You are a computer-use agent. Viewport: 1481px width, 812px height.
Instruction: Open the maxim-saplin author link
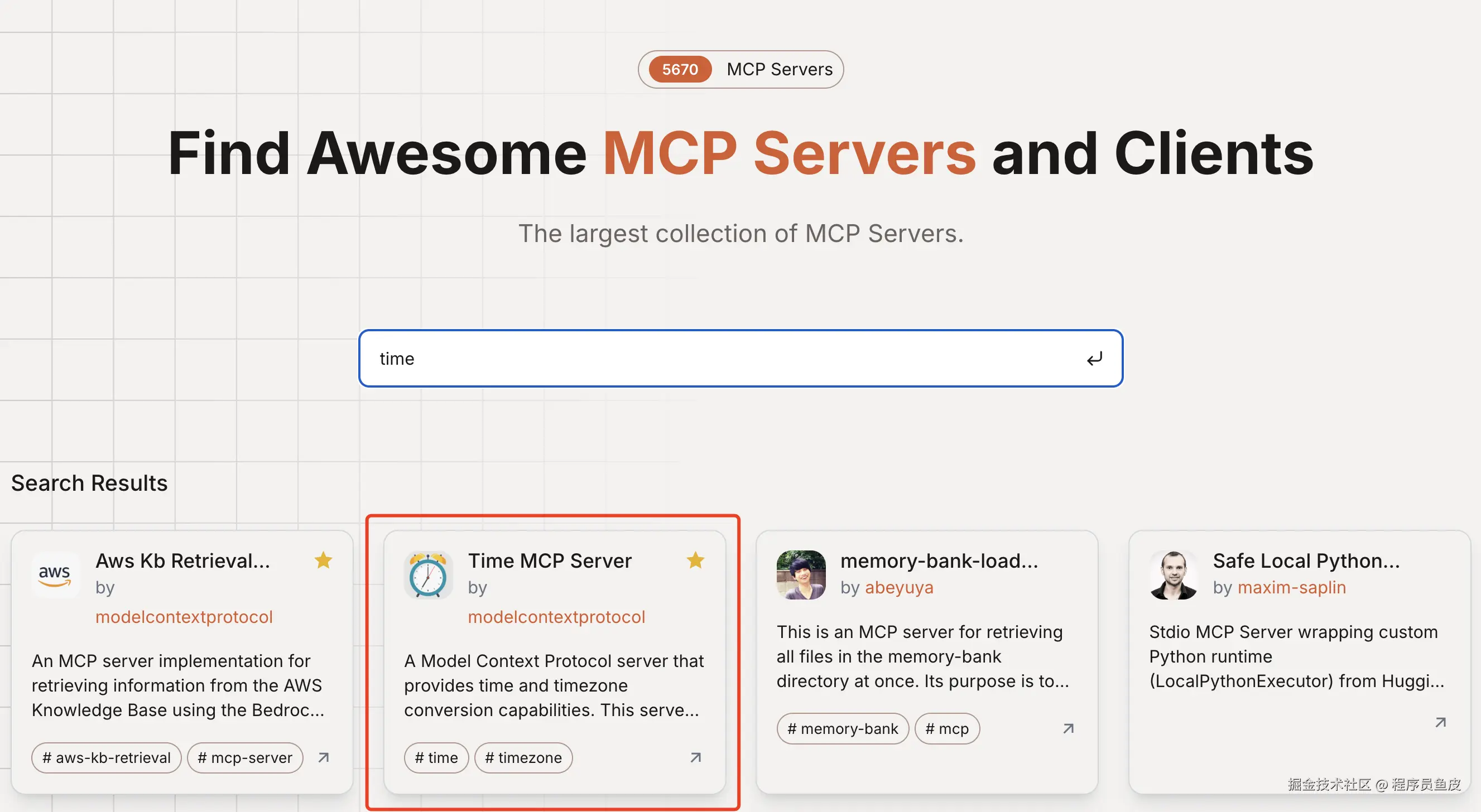tap(1291, 587)
